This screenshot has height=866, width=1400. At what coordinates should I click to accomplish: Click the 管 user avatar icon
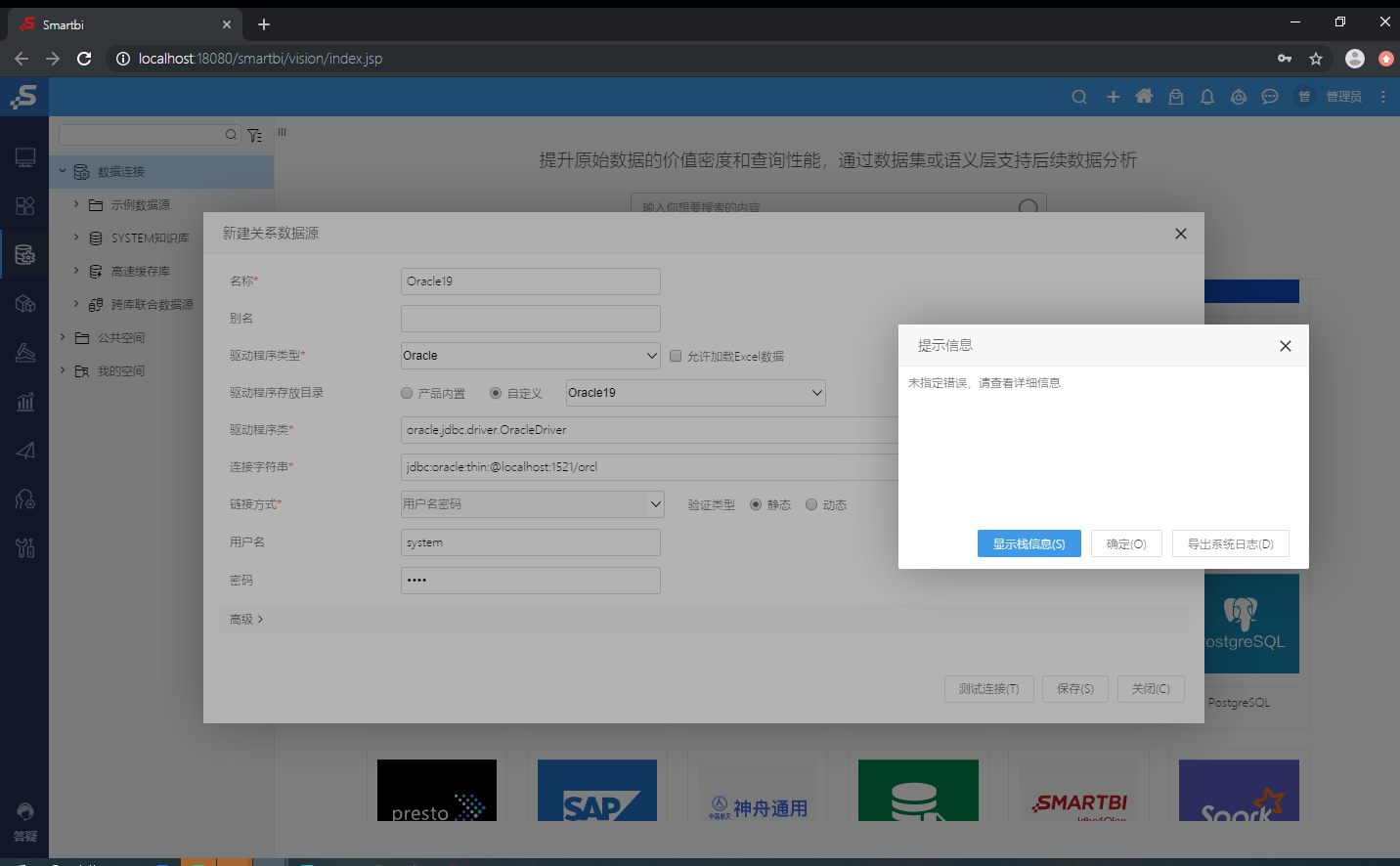(1304, 97)
